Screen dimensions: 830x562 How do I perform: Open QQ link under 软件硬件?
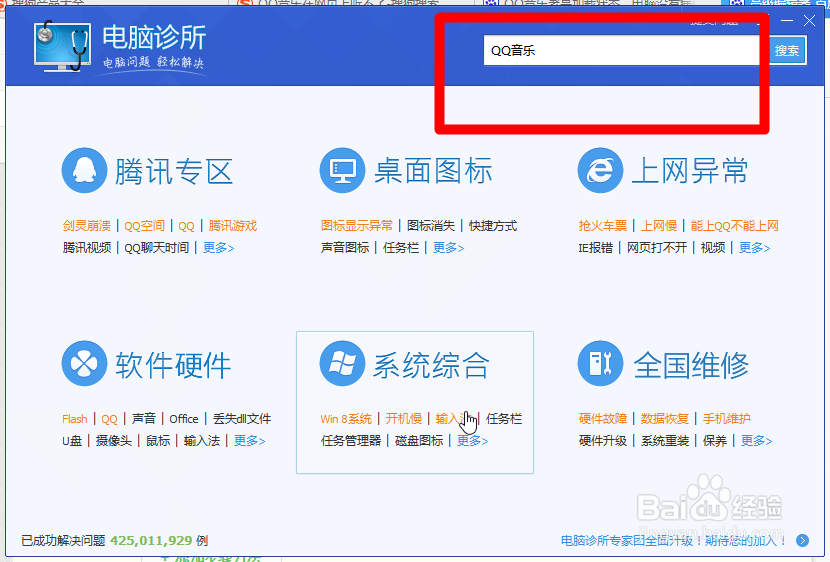click(109, 419)
